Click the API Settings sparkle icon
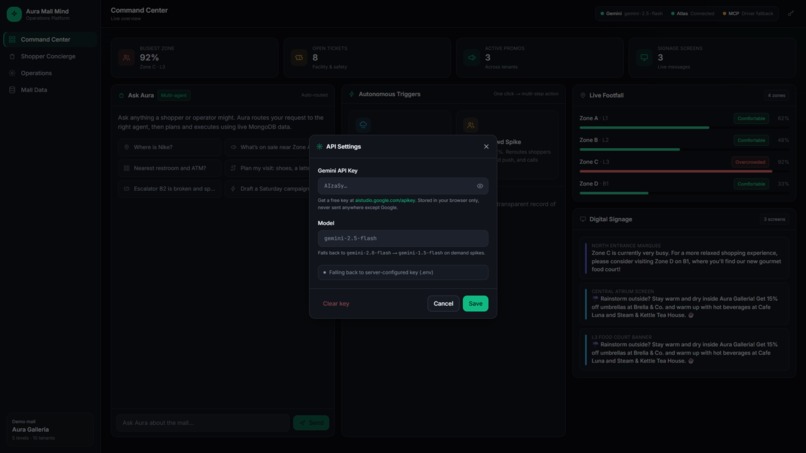The width and height of the screenshot is (806, 453). tap(320, 147)
